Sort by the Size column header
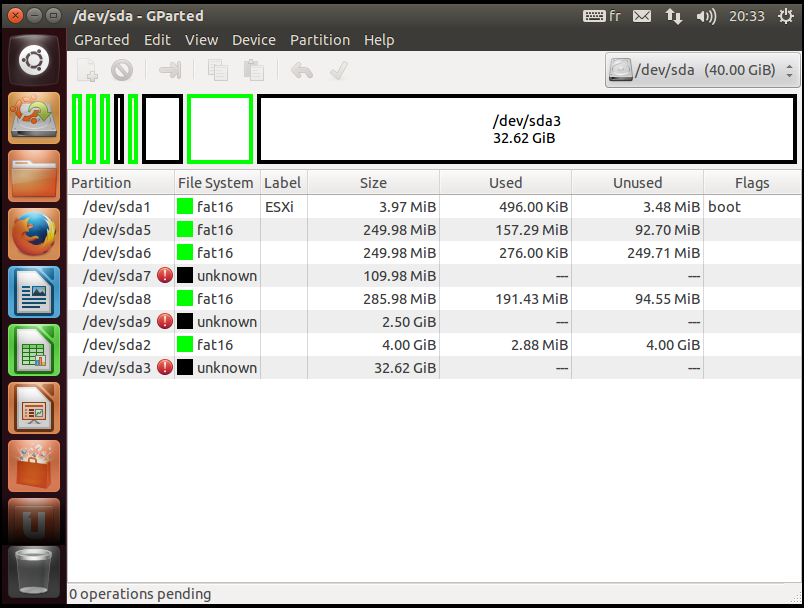 pyautogui.click(x=373, y=183)
